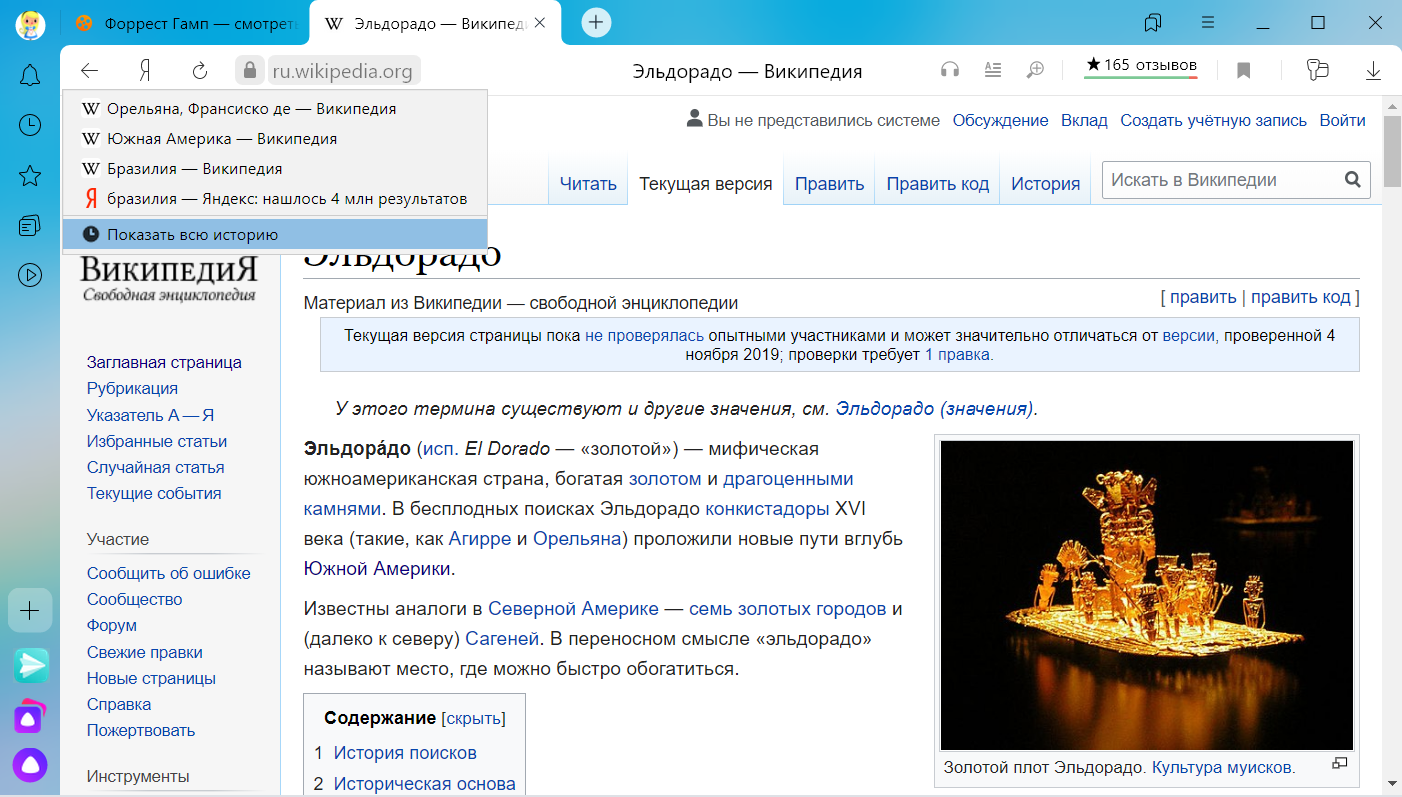Open Эльдорадо (значения) link
The width and height of the screenshot is (1402, 797).
[934, 408]
